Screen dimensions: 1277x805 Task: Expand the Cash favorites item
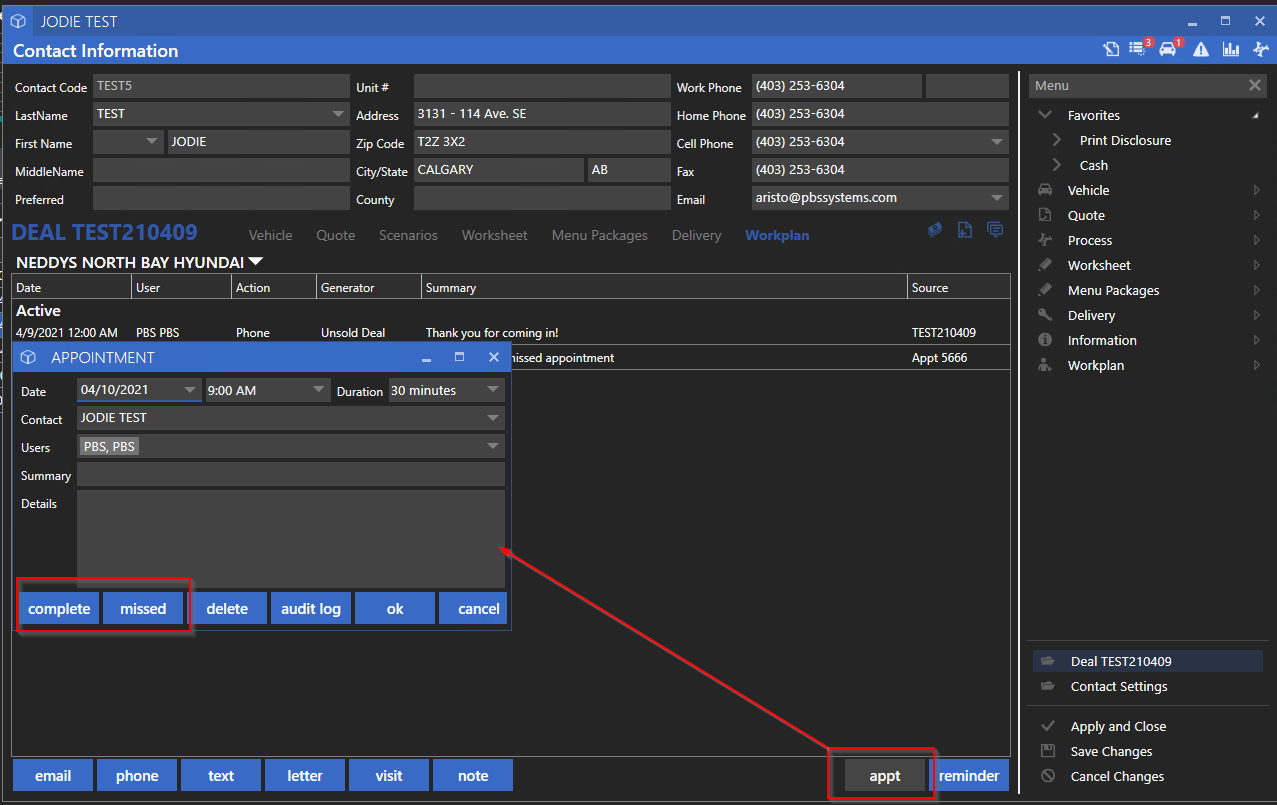click(x=1058, y=165)
